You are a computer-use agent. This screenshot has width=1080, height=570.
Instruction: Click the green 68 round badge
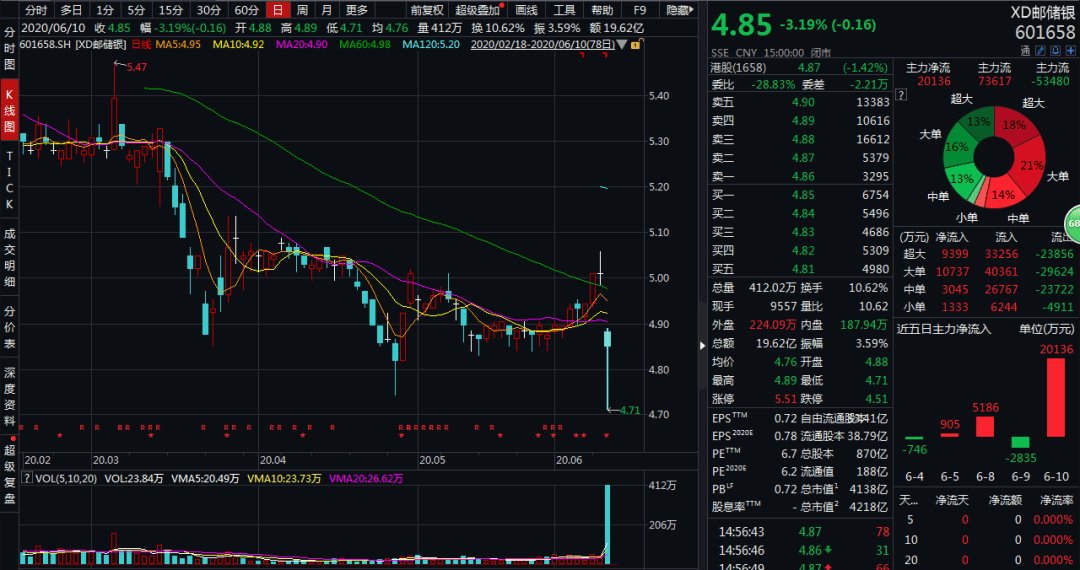pyautogui.click(x=1072, y=223)
